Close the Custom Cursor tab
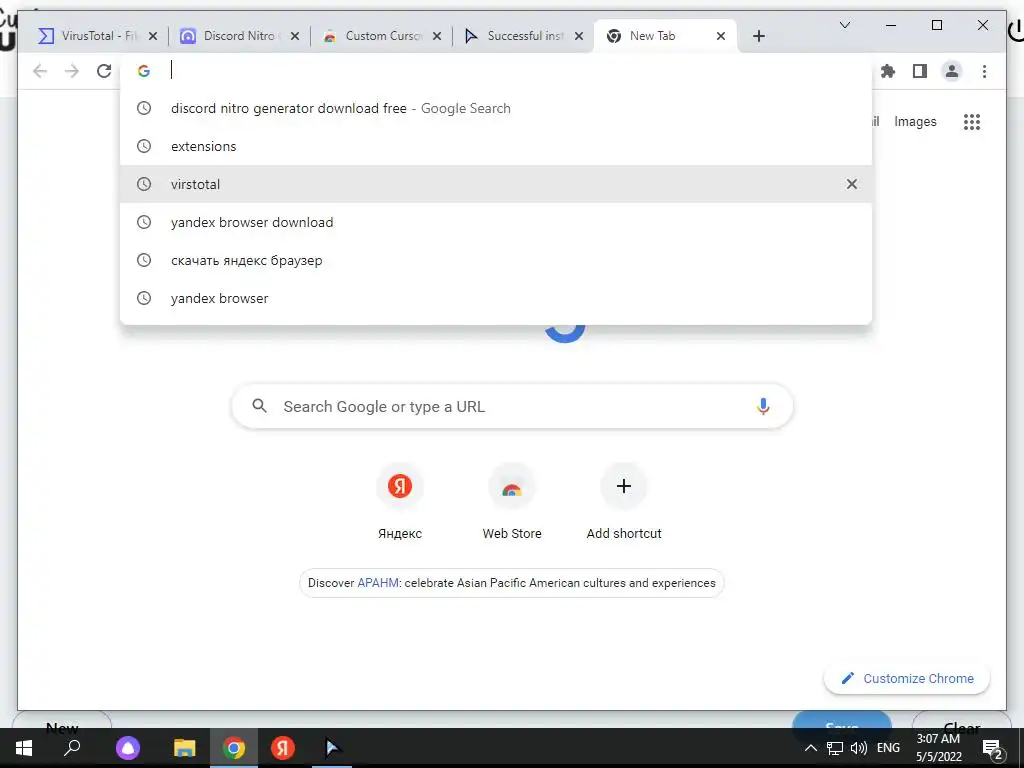 point(437,36)
